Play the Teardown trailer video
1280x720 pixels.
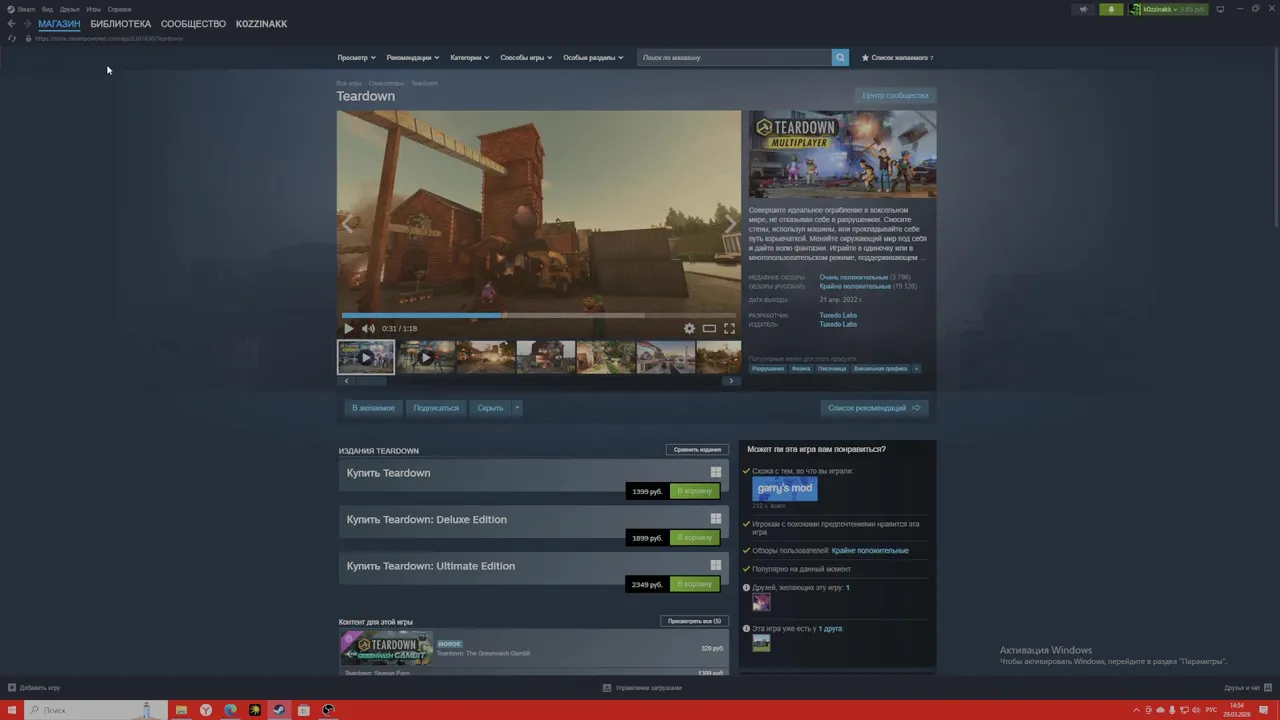(x=348, y=328)
